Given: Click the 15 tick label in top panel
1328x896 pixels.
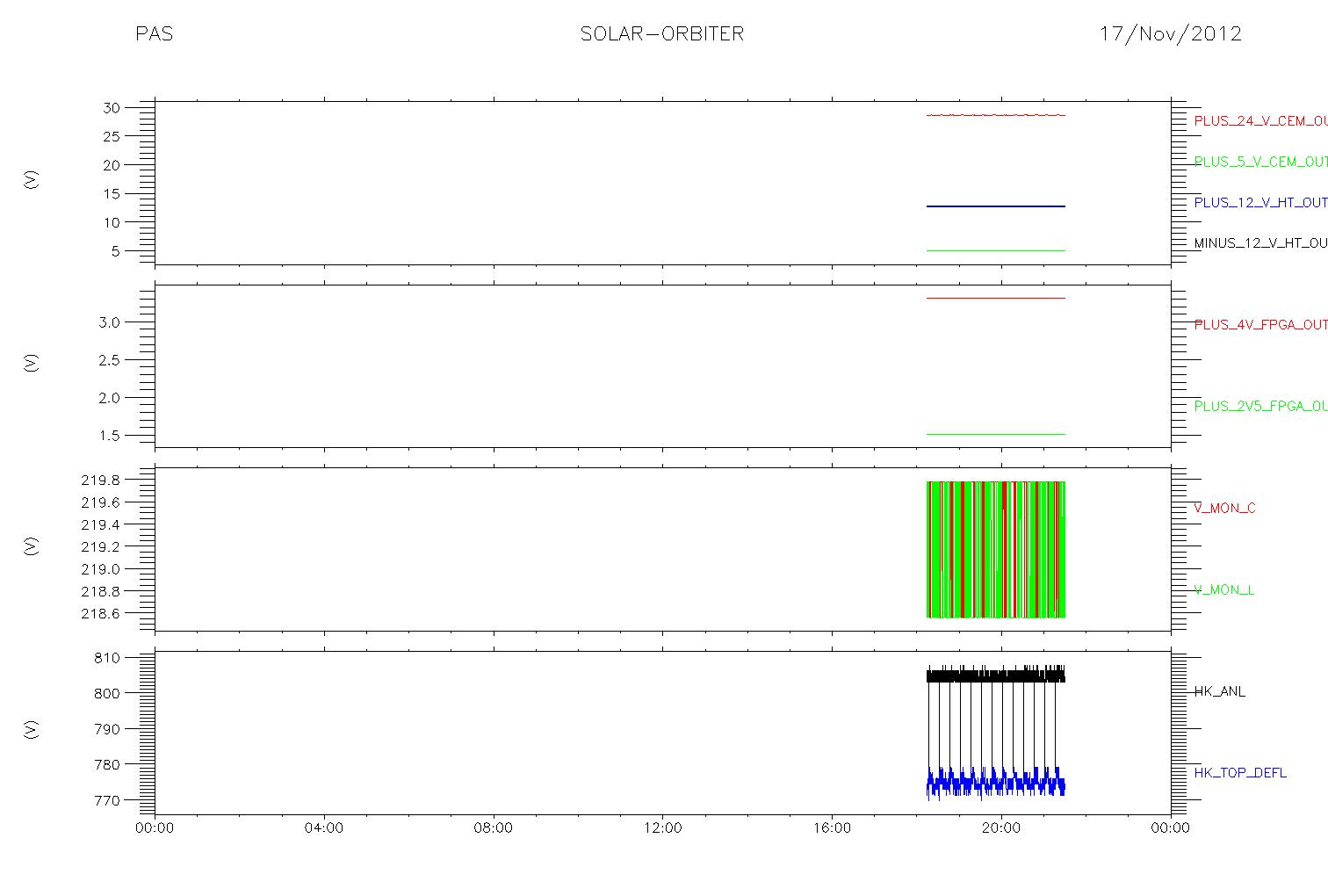Looking at the screenshot, I should [112, 194].
